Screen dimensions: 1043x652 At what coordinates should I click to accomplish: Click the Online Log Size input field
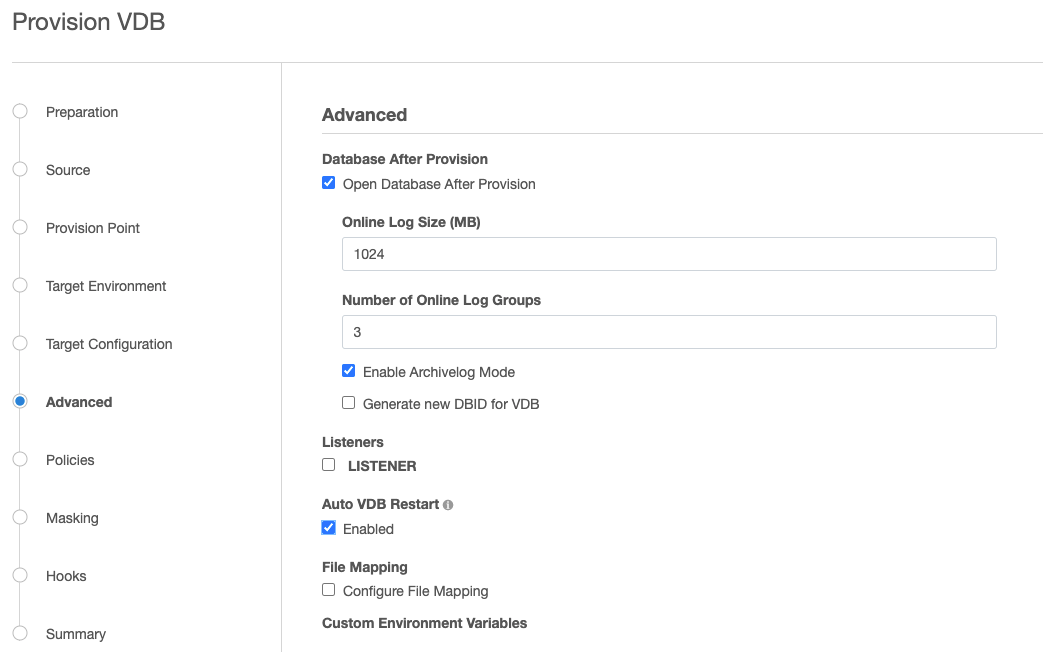click(669, 254)
